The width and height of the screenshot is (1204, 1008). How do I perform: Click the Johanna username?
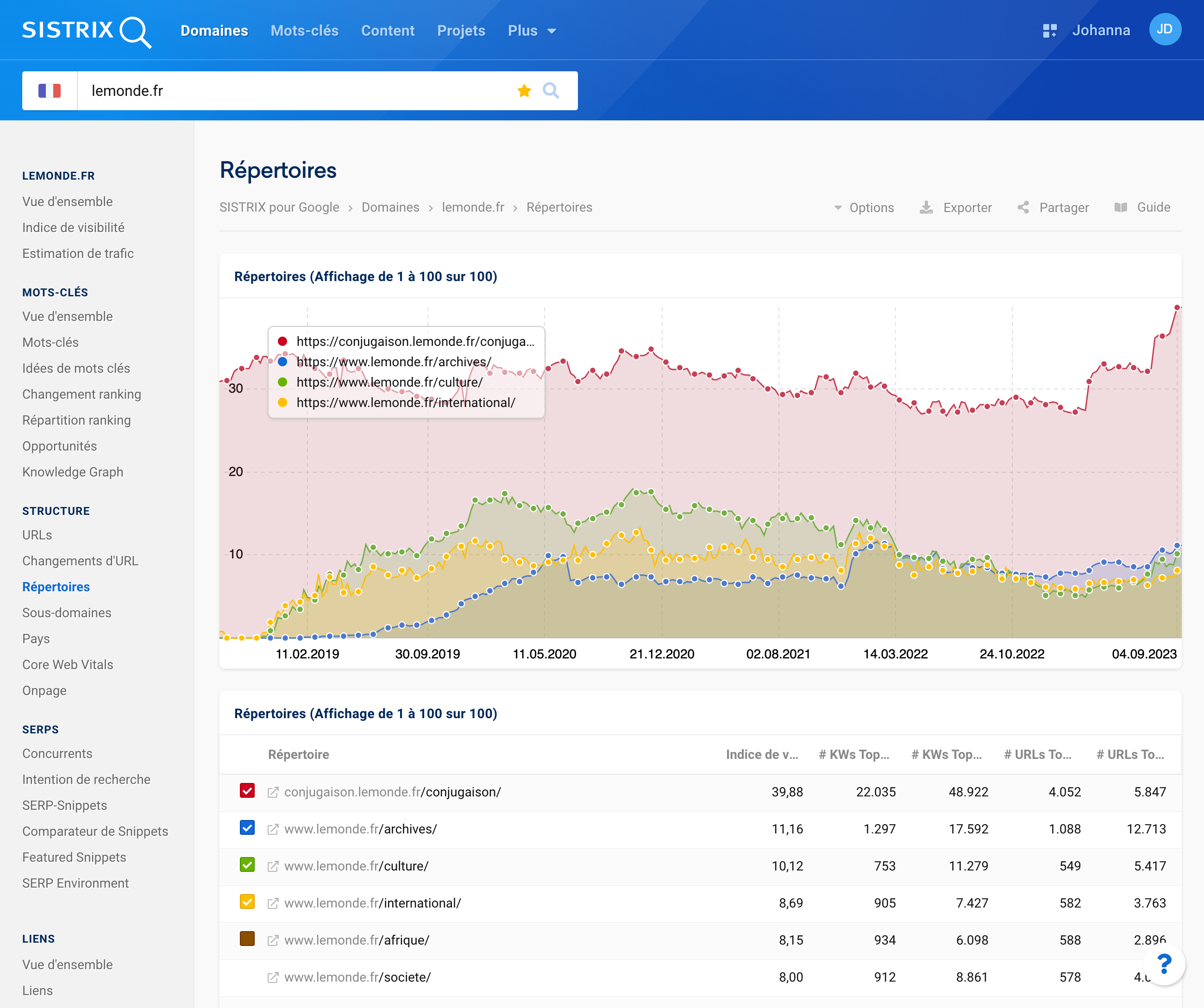pos(1101,31)
